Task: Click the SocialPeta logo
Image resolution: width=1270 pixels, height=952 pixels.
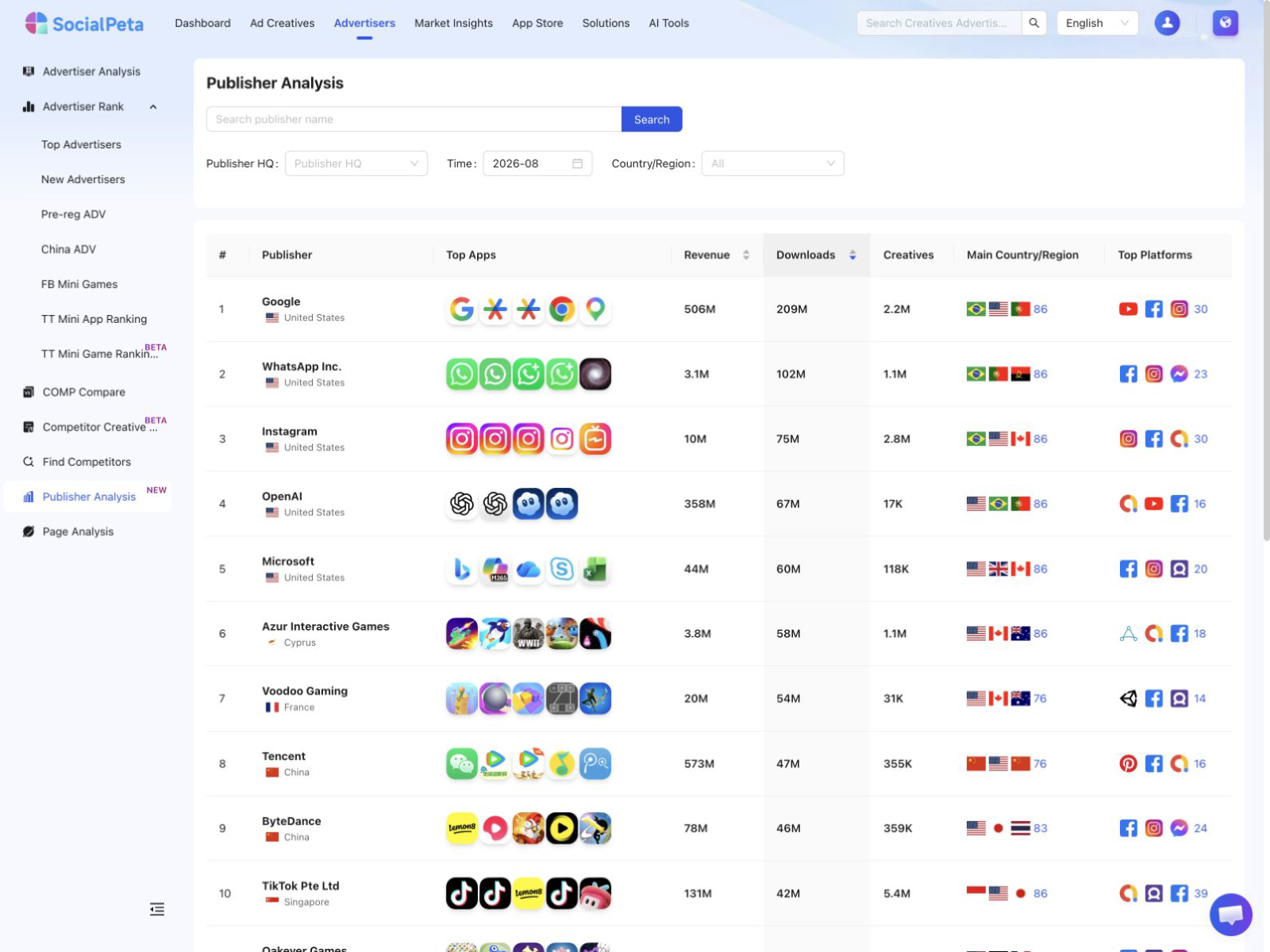Action: click(84, 24)
